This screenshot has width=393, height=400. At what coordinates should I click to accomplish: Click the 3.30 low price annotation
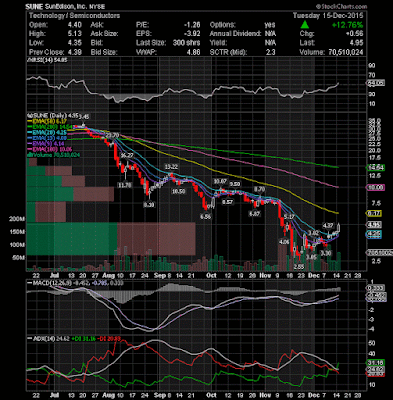326,254
